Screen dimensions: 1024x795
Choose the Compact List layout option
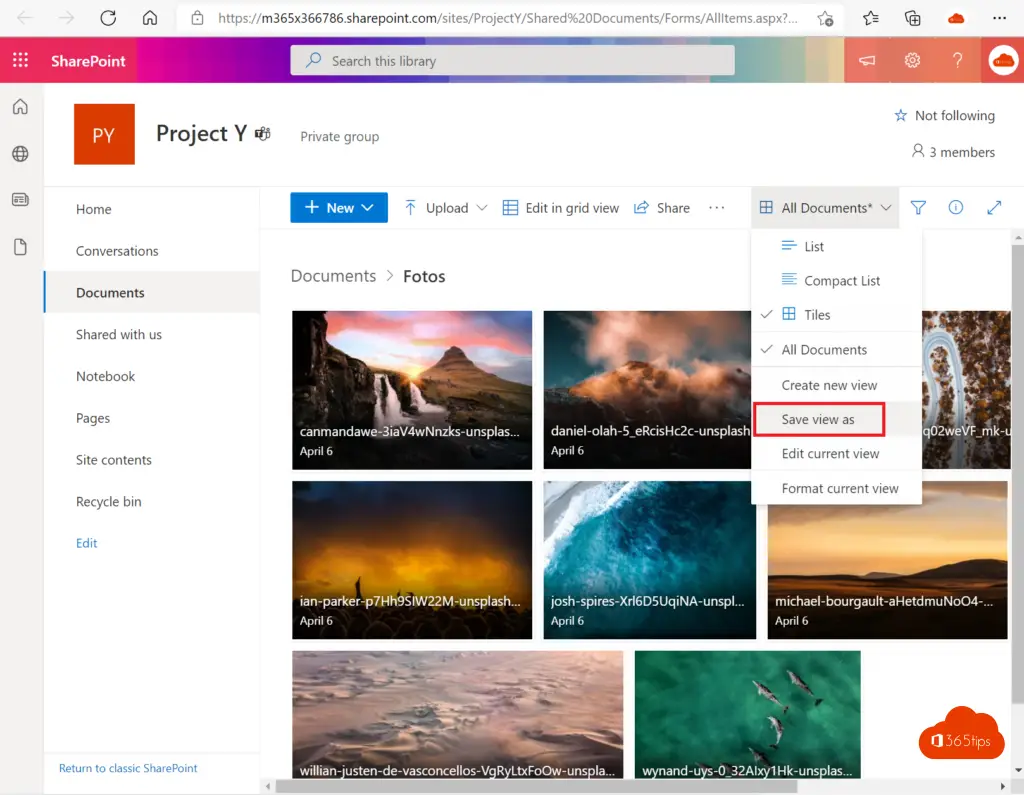click(x=841, y=281)
